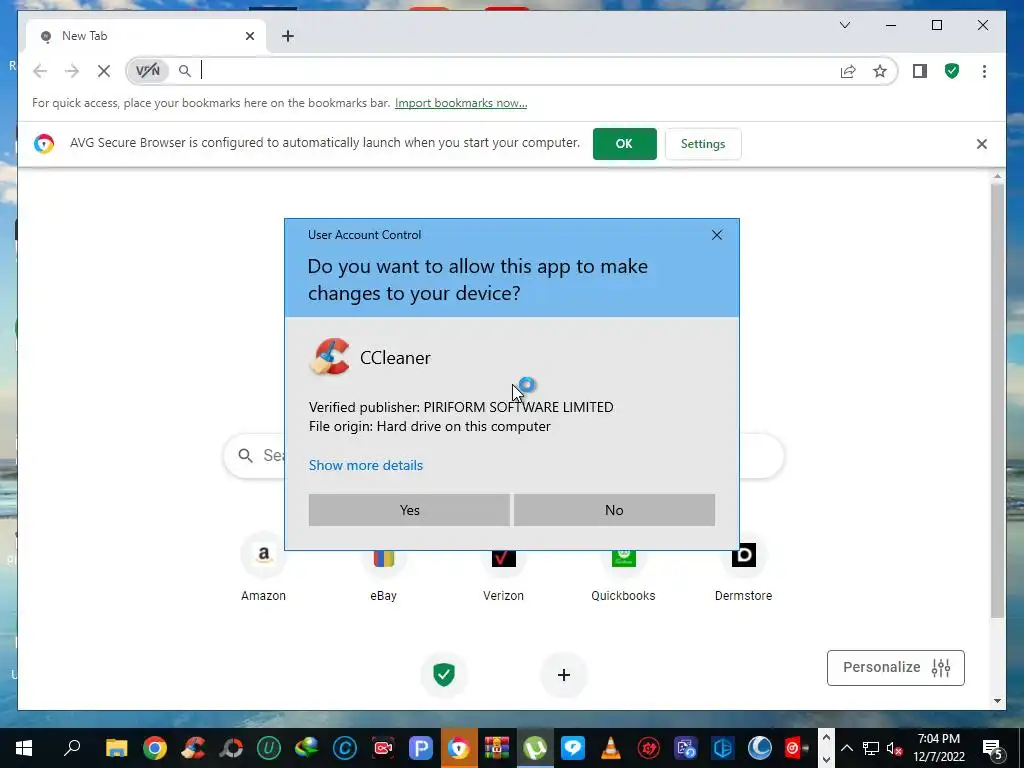Open the IObit Uninstaller taskbar icon
Image resolution: width=1024 pixels, height=768 pixels.
tap(268, 748)
